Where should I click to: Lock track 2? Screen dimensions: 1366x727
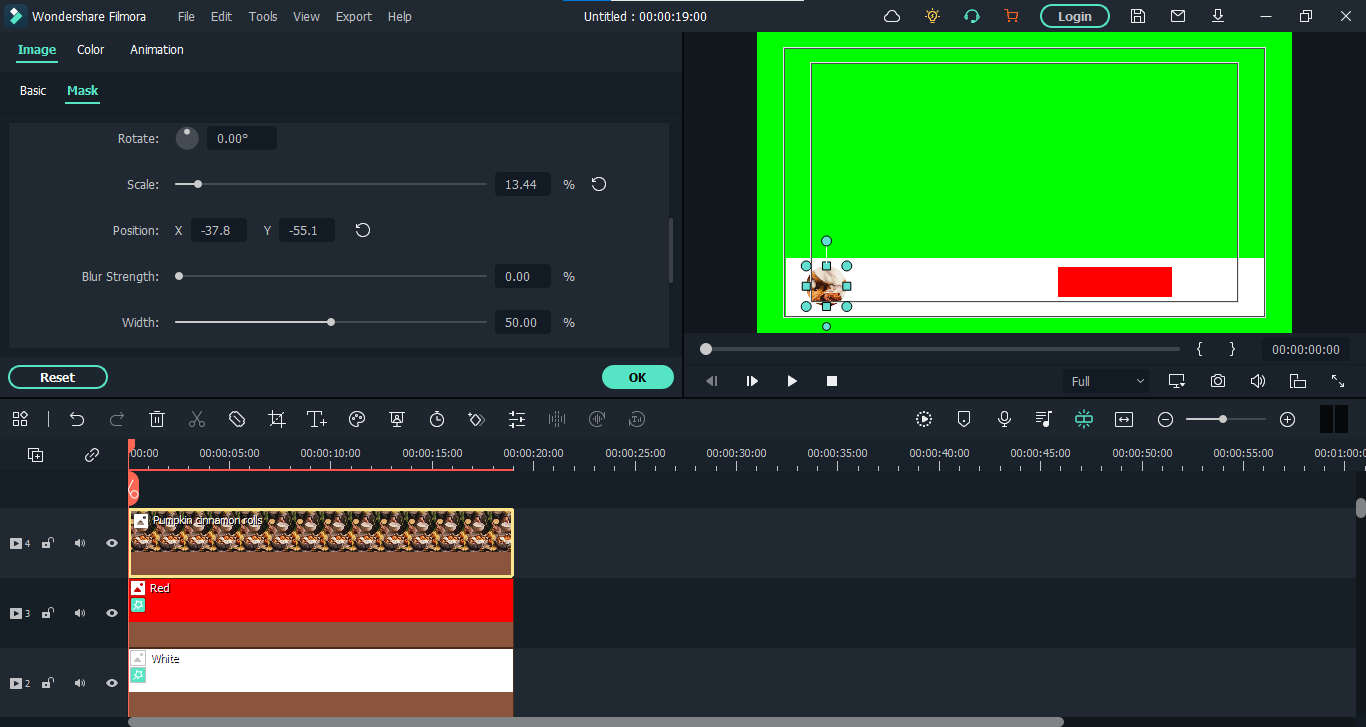coord(47,683)
